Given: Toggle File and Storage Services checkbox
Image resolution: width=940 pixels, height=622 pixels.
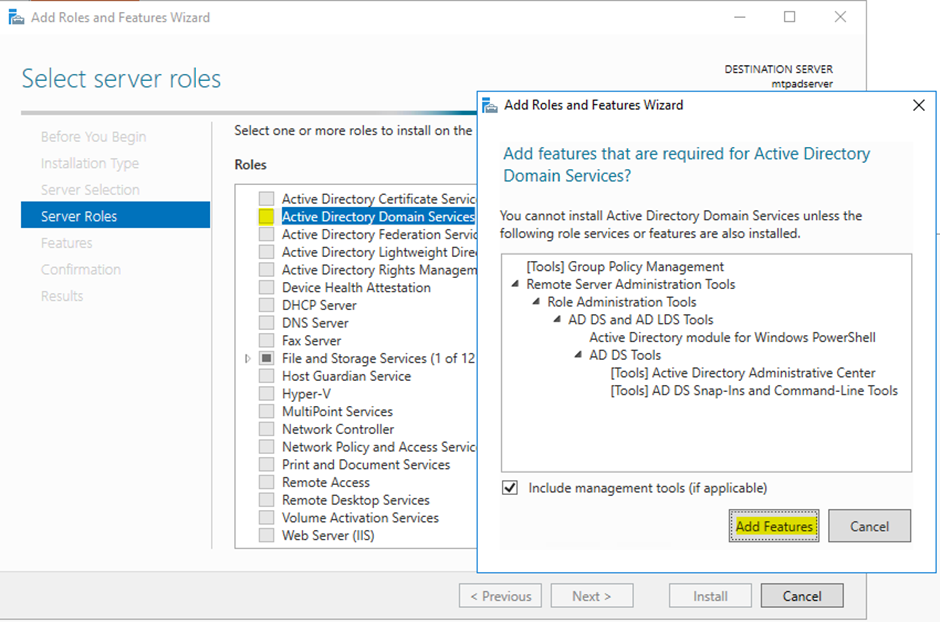Looking at the screenshot, I should click(x=266, y=358).
